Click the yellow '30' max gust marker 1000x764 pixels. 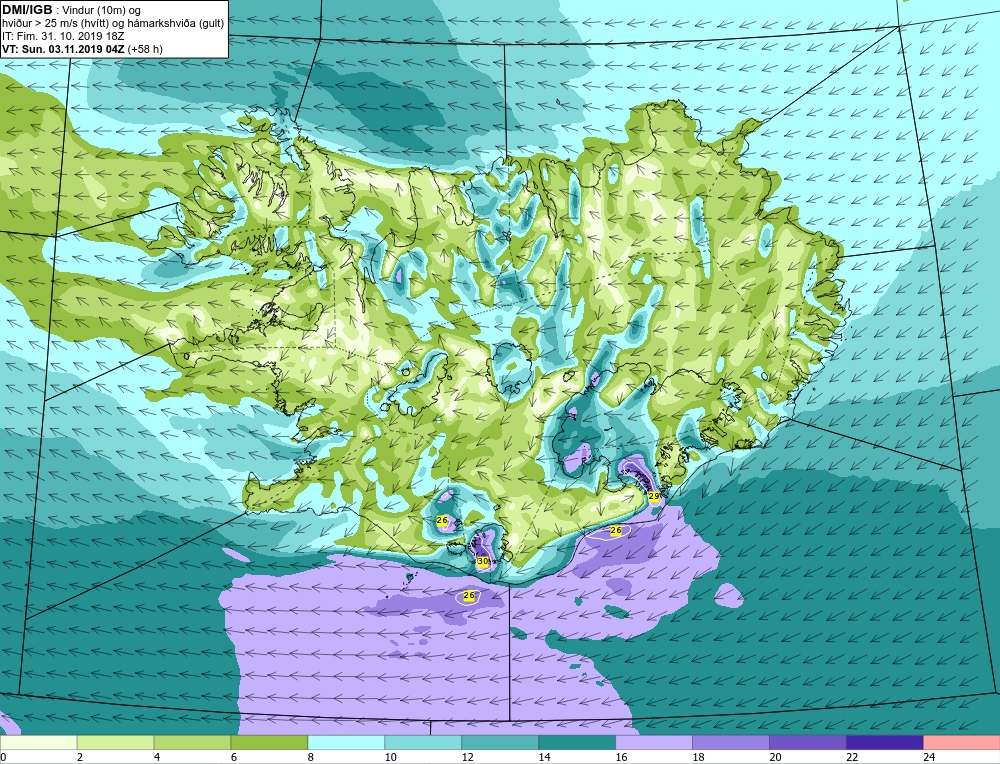(482, 561)
